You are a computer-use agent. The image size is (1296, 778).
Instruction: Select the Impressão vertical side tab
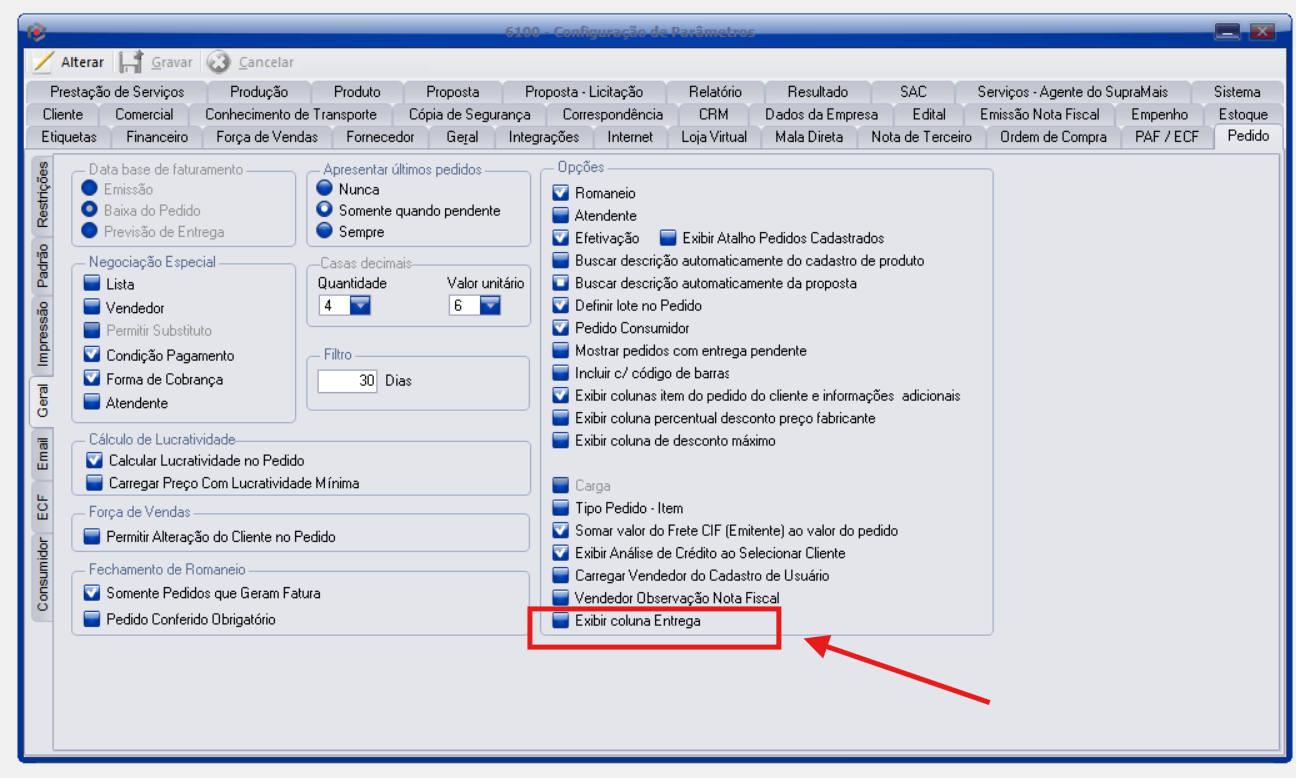coord(42,333)
